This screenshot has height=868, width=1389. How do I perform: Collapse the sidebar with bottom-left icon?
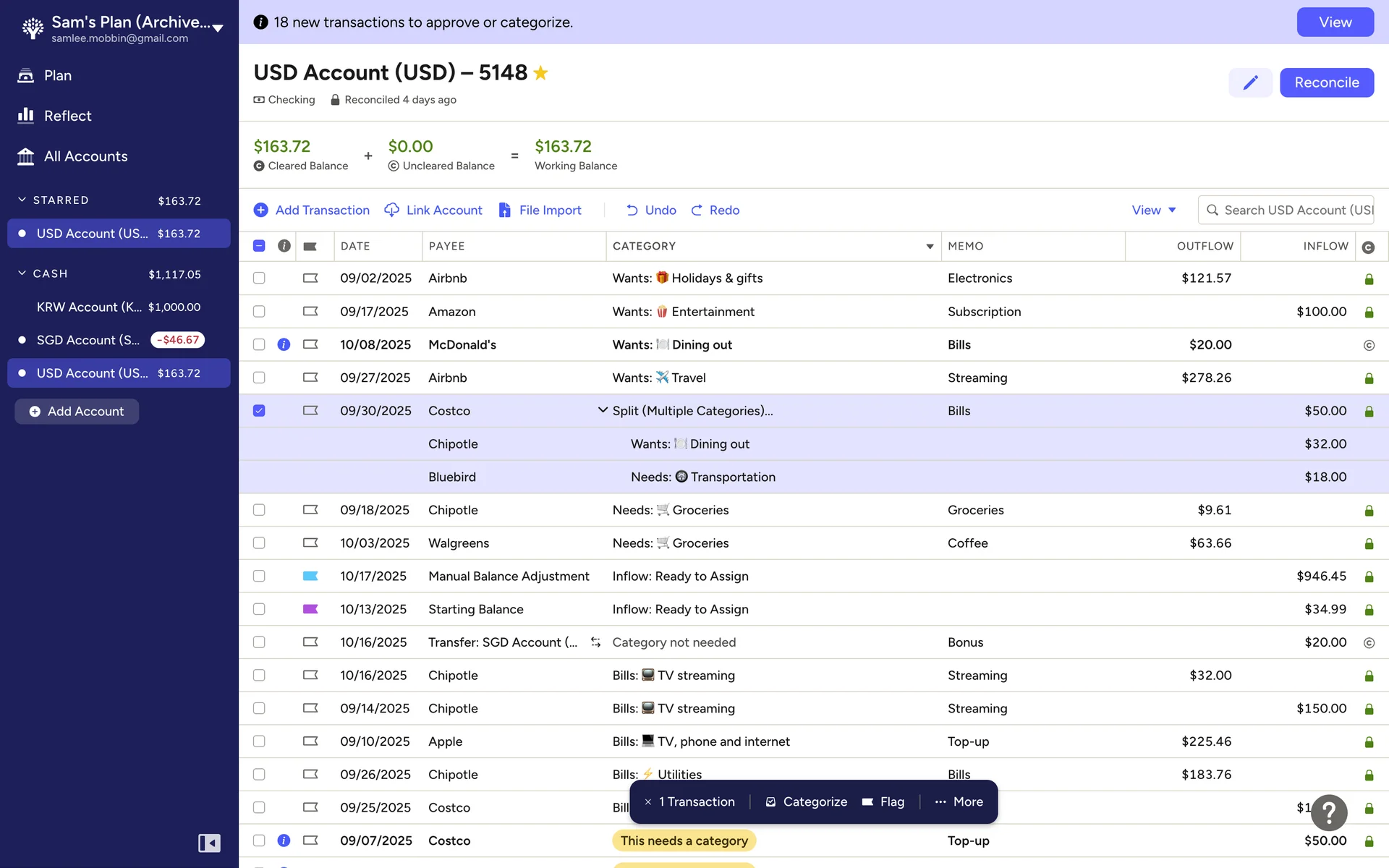[209, 843]
